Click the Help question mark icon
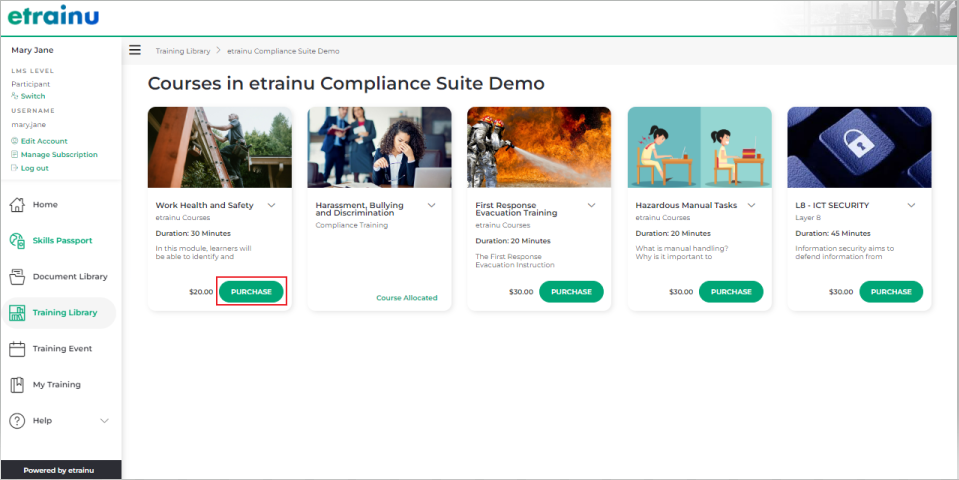The image size is (959, 480). pos(17,421)
